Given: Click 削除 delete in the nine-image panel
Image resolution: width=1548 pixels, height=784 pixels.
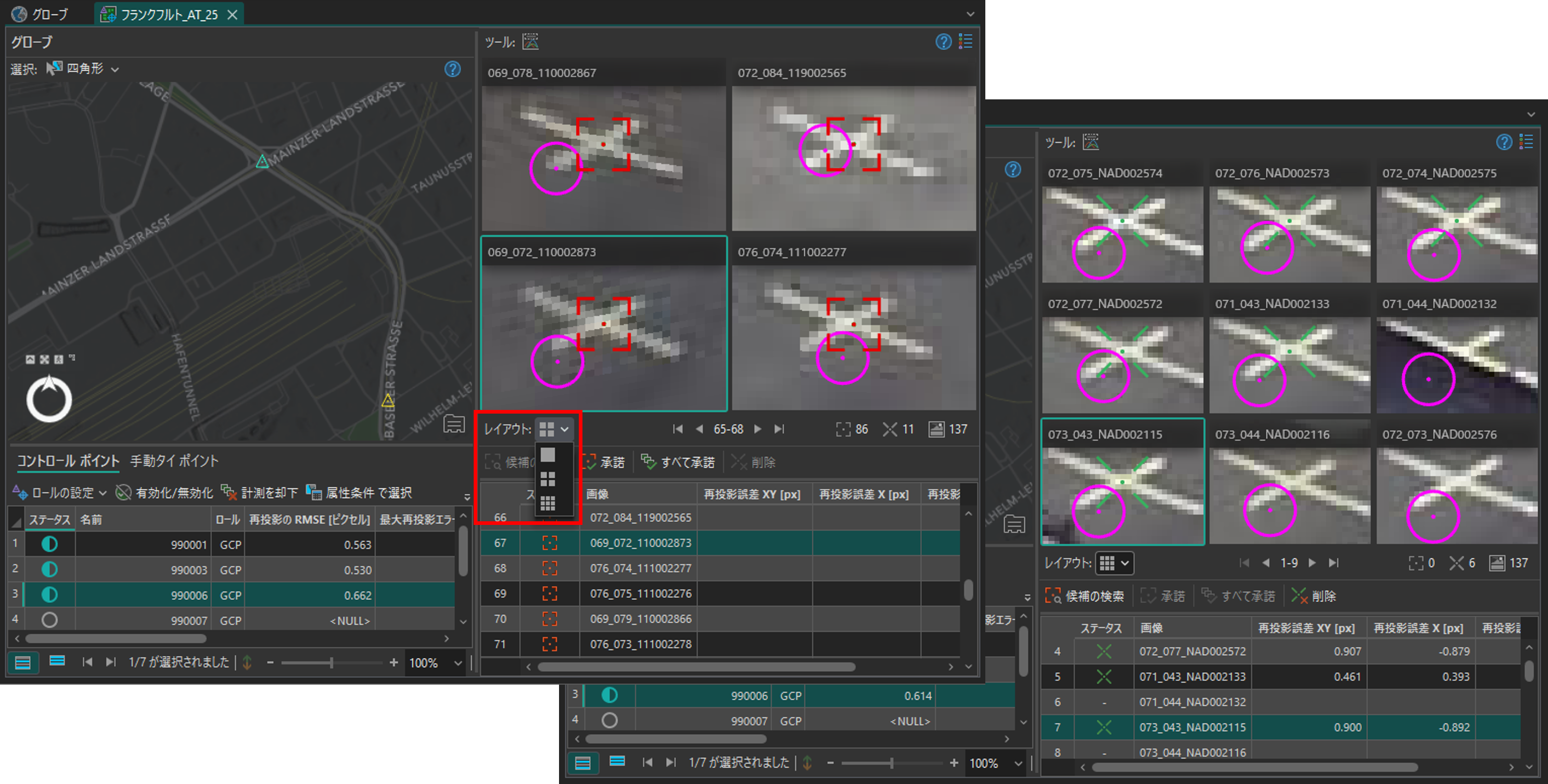Looking at the screenshot, I should (1313, 596).
